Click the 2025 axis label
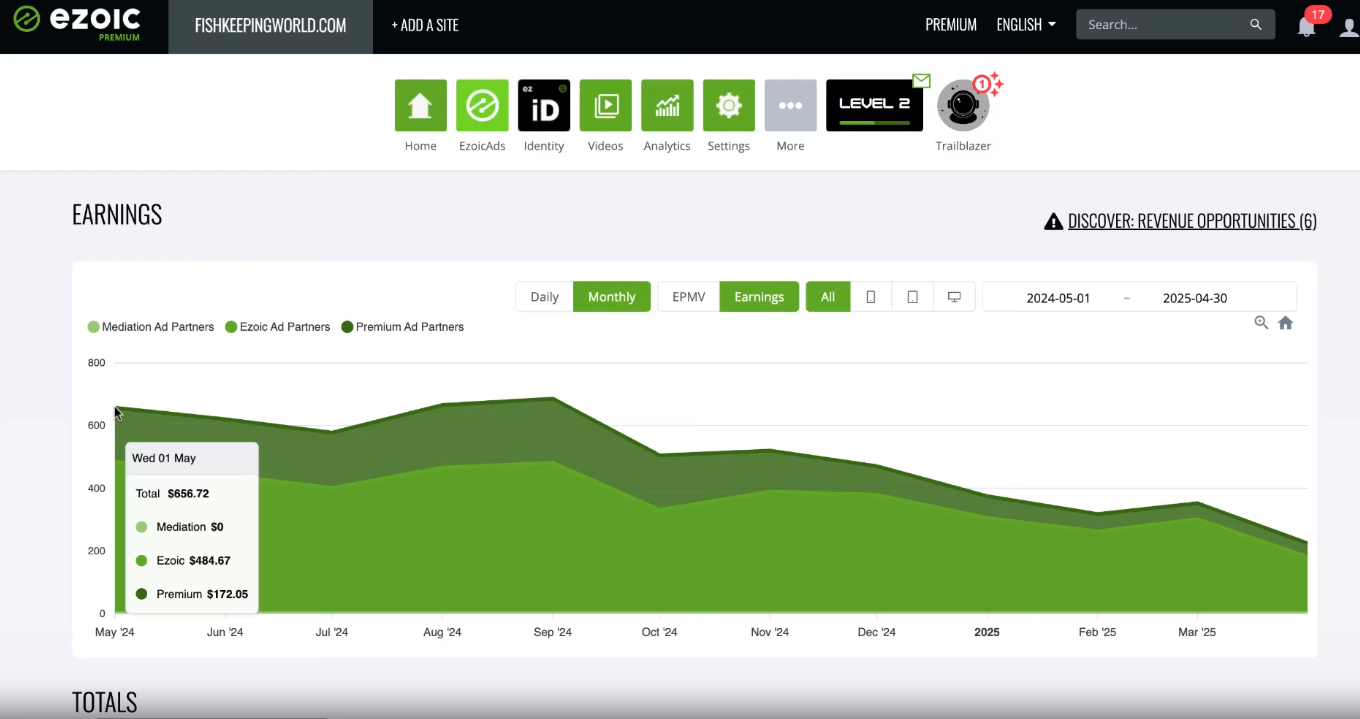The width and height of the screenshot is (1360, 719). [x=987, y=632]
